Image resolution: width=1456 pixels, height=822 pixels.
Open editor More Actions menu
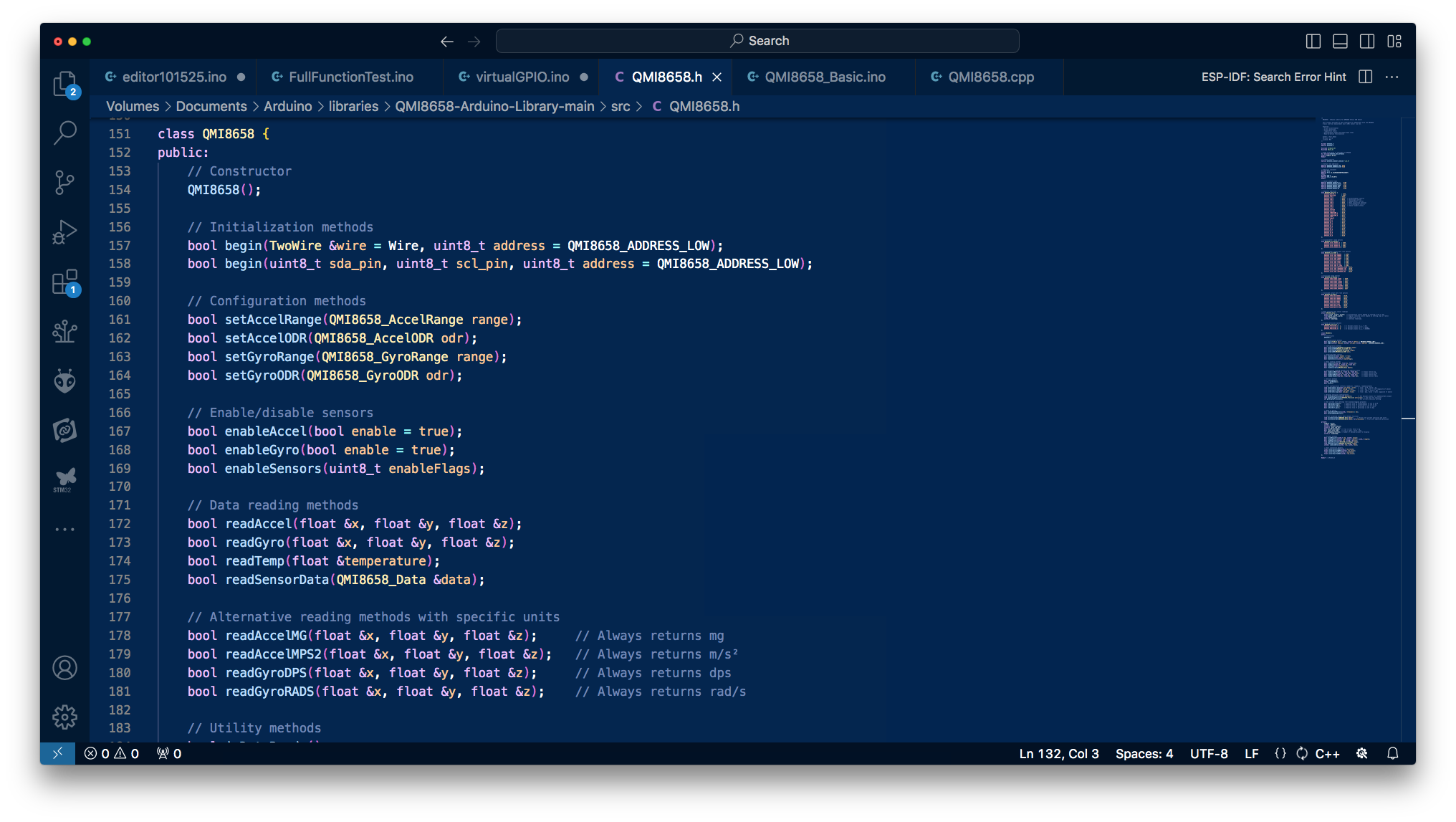(1392, 77)
